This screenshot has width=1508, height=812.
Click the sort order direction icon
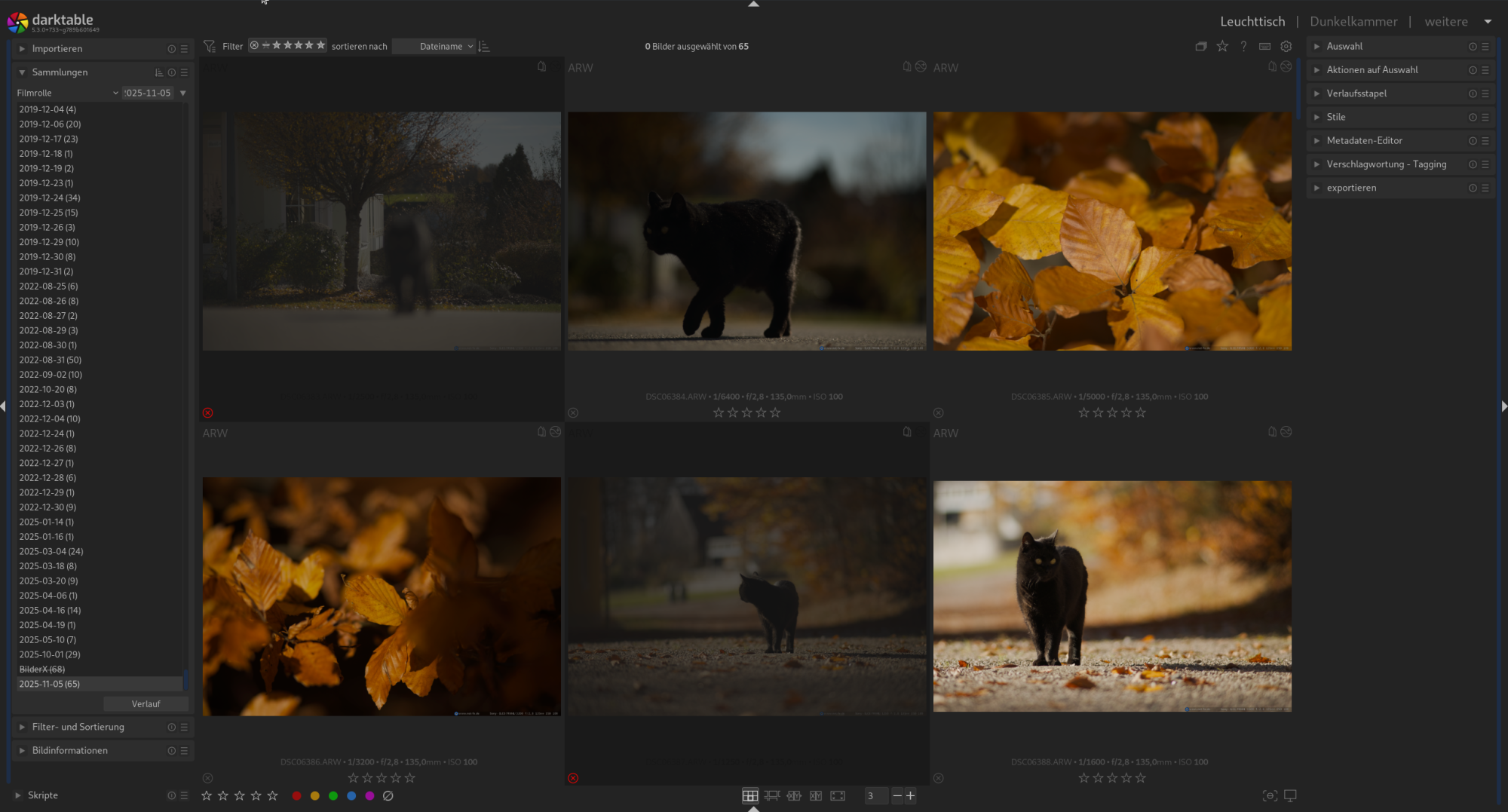click(x=484, y=47)
